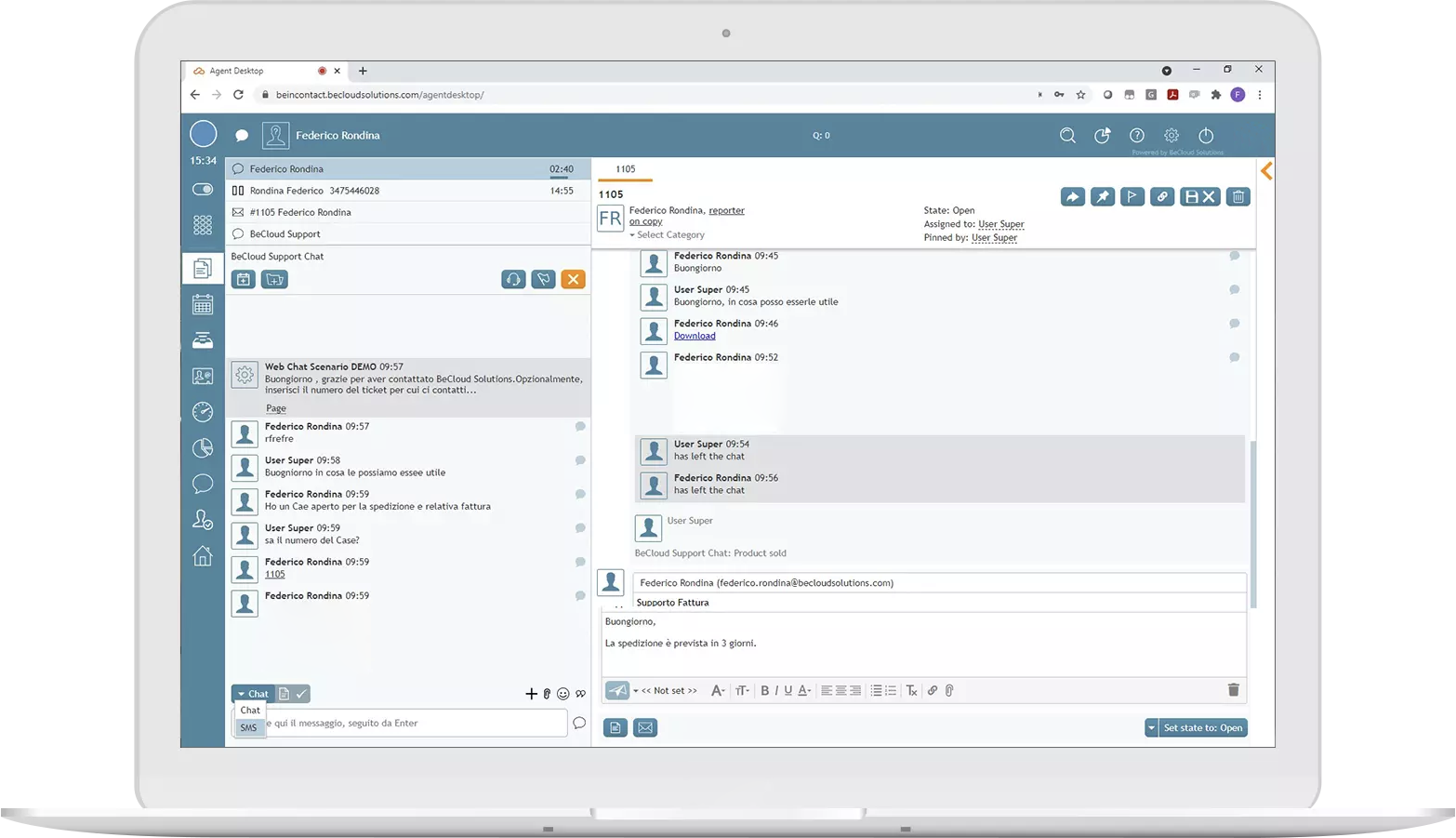
Task: Click the agent status circle at top left
Action: tap(204, 134)
